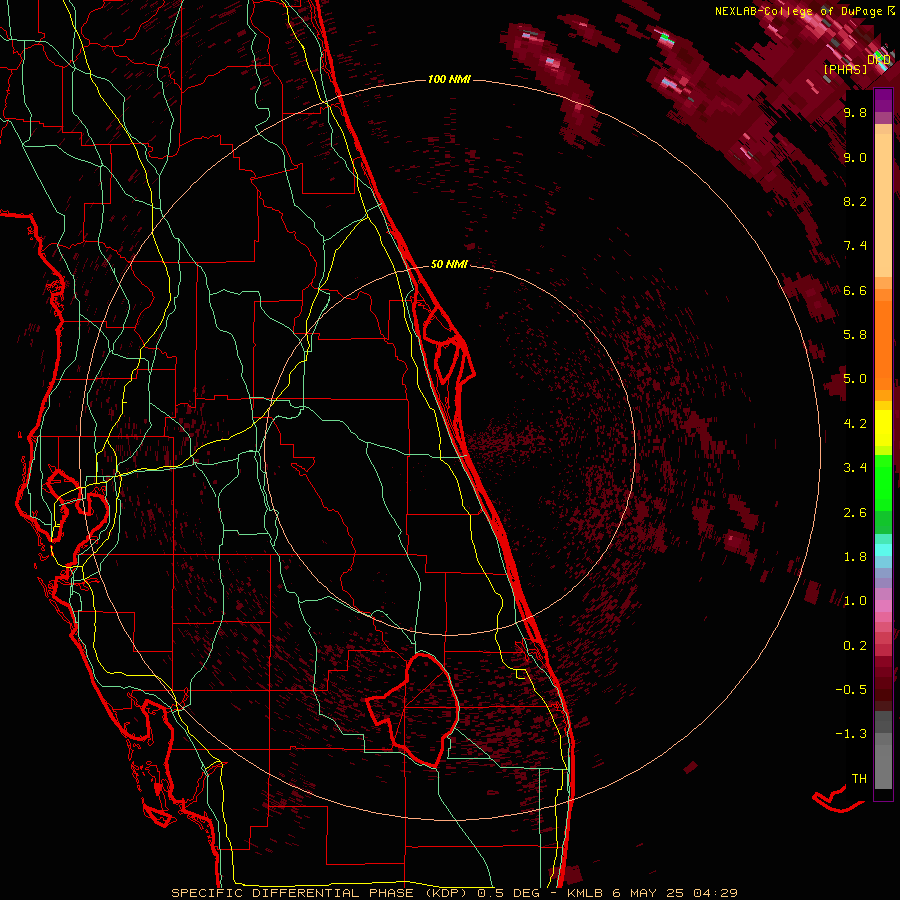
Task: Pick the orange band of the color bar
Action: (x=883, y=344)
